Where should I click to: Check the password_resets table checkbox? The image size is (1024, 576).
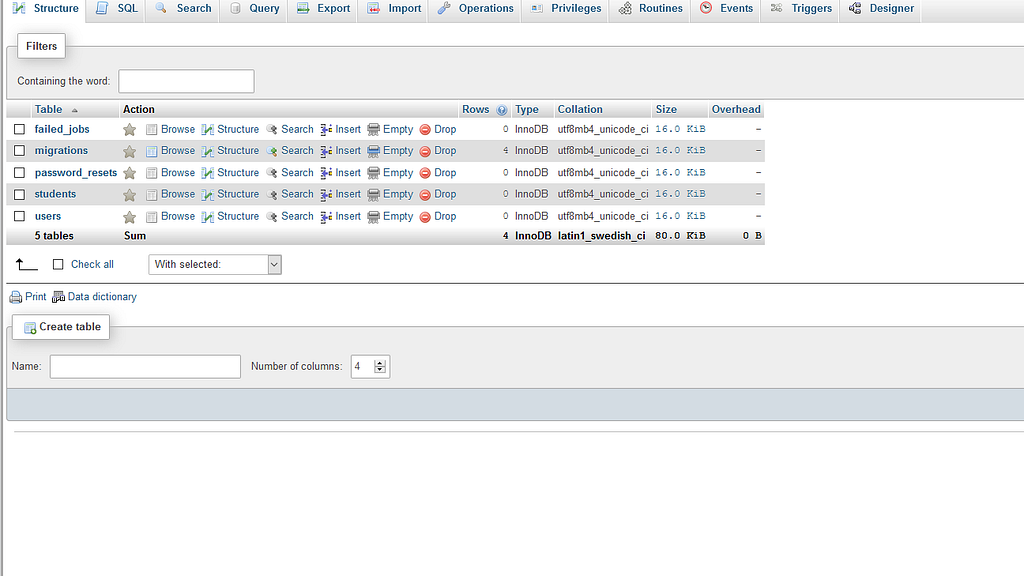[20, 173]
